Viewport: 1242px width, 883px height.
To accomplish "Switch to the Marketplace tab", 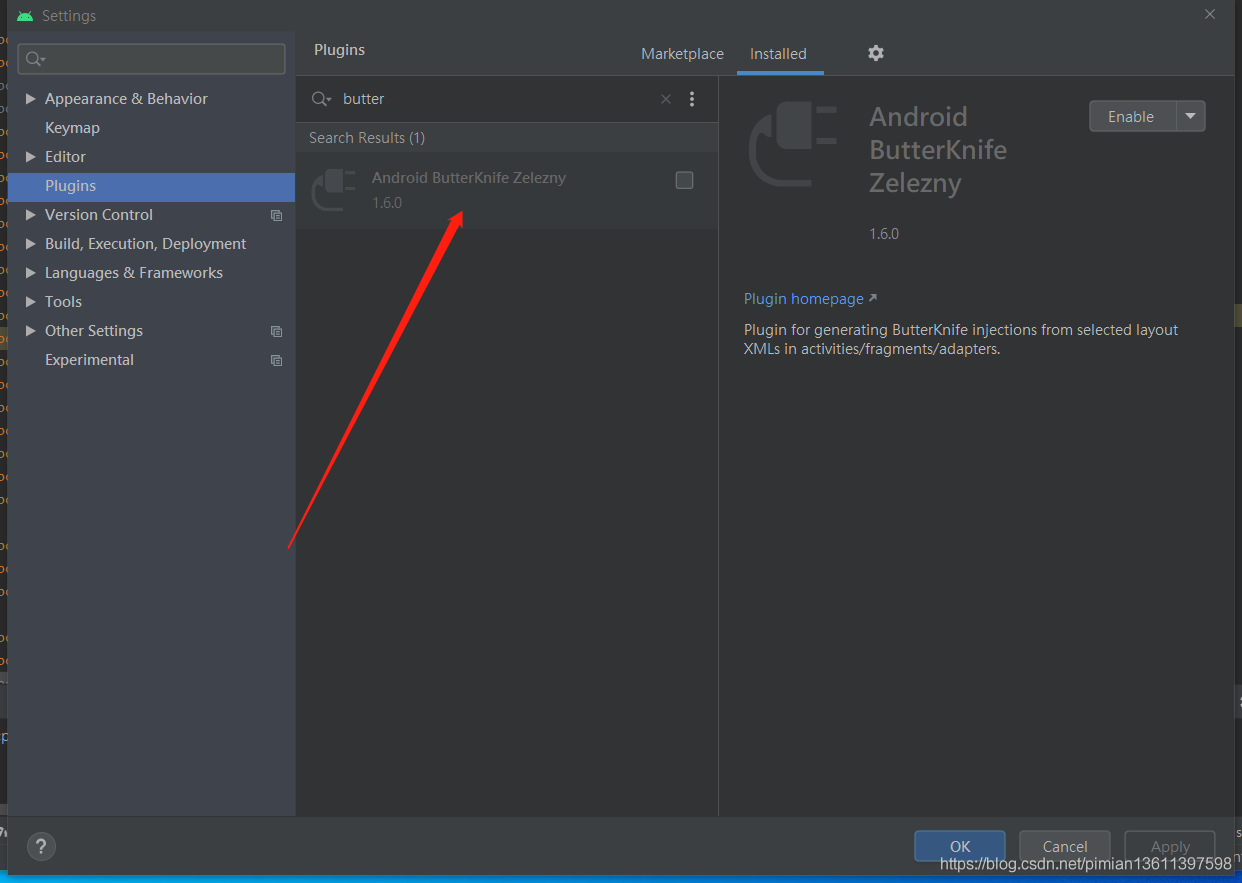I will 682,54.
